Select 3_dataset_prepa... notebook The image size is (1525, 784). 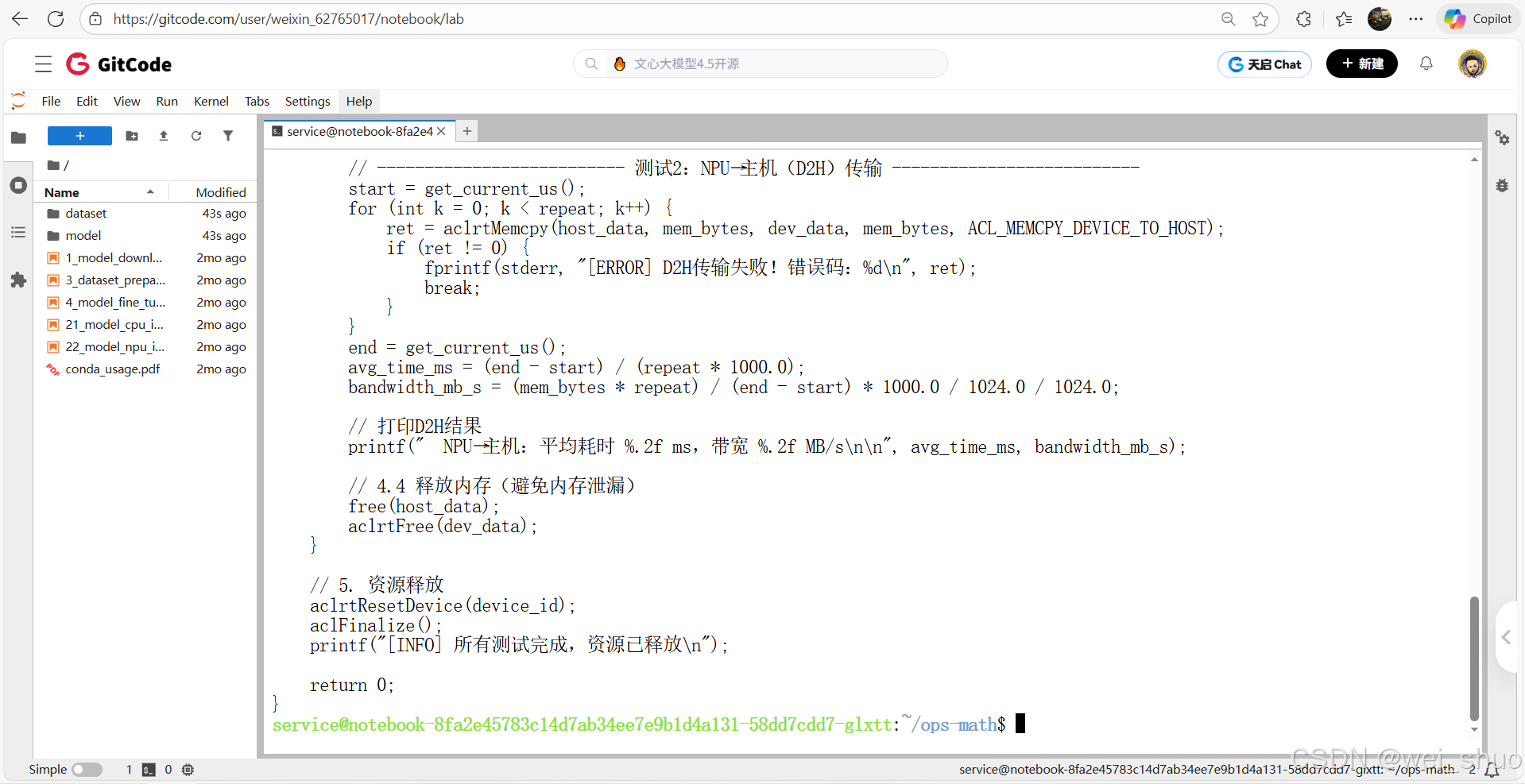pos(145,280)
